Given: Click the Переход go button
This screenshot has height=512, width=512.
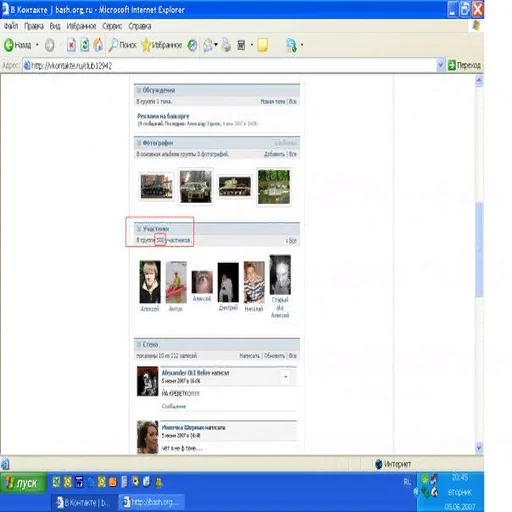Looking at the screenshot, I should pyautogui.click(x=464, y=65).
